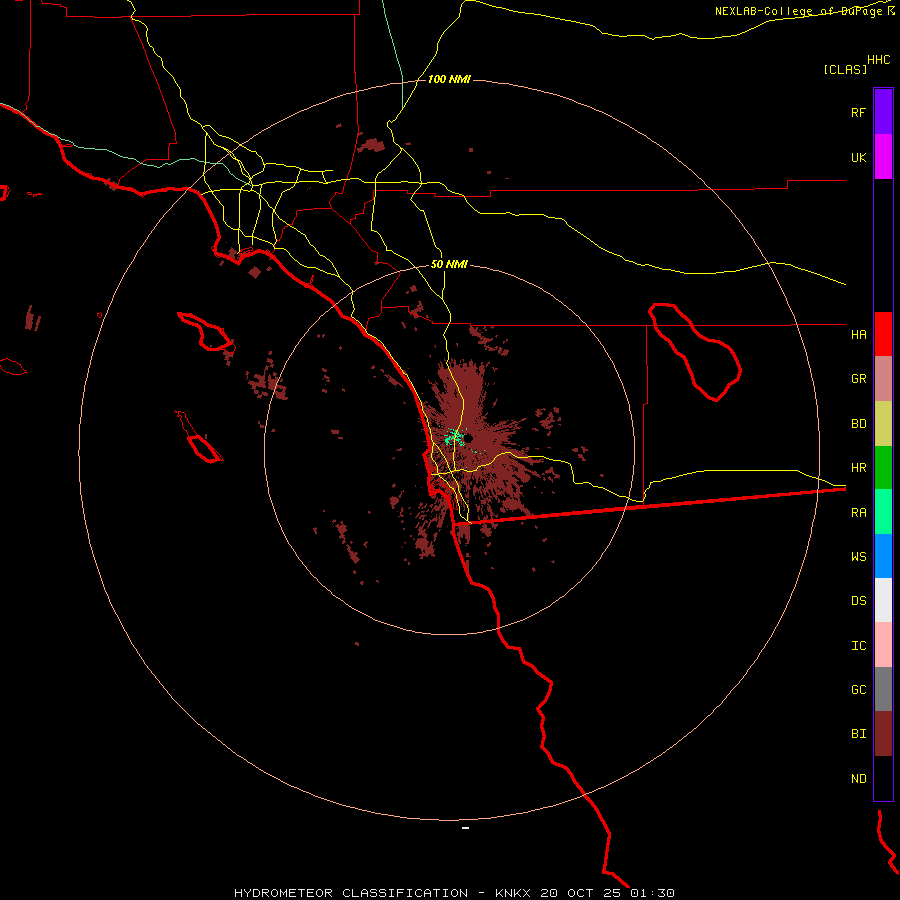Click the WS legend label
The height and width of the screenshot is (900, 900).
click(x=858, y=556)
